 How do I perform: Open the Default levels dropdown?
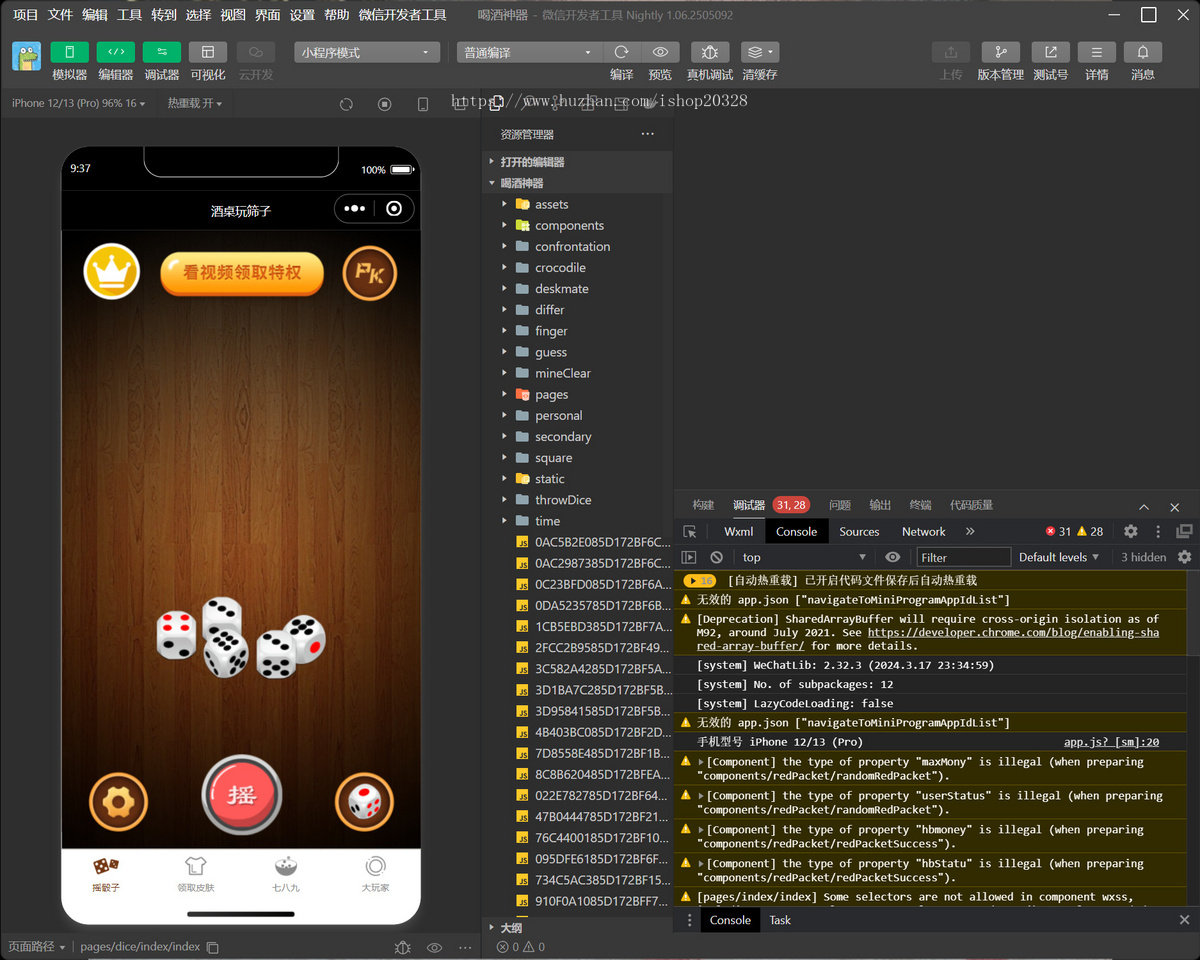[1059, 557]
